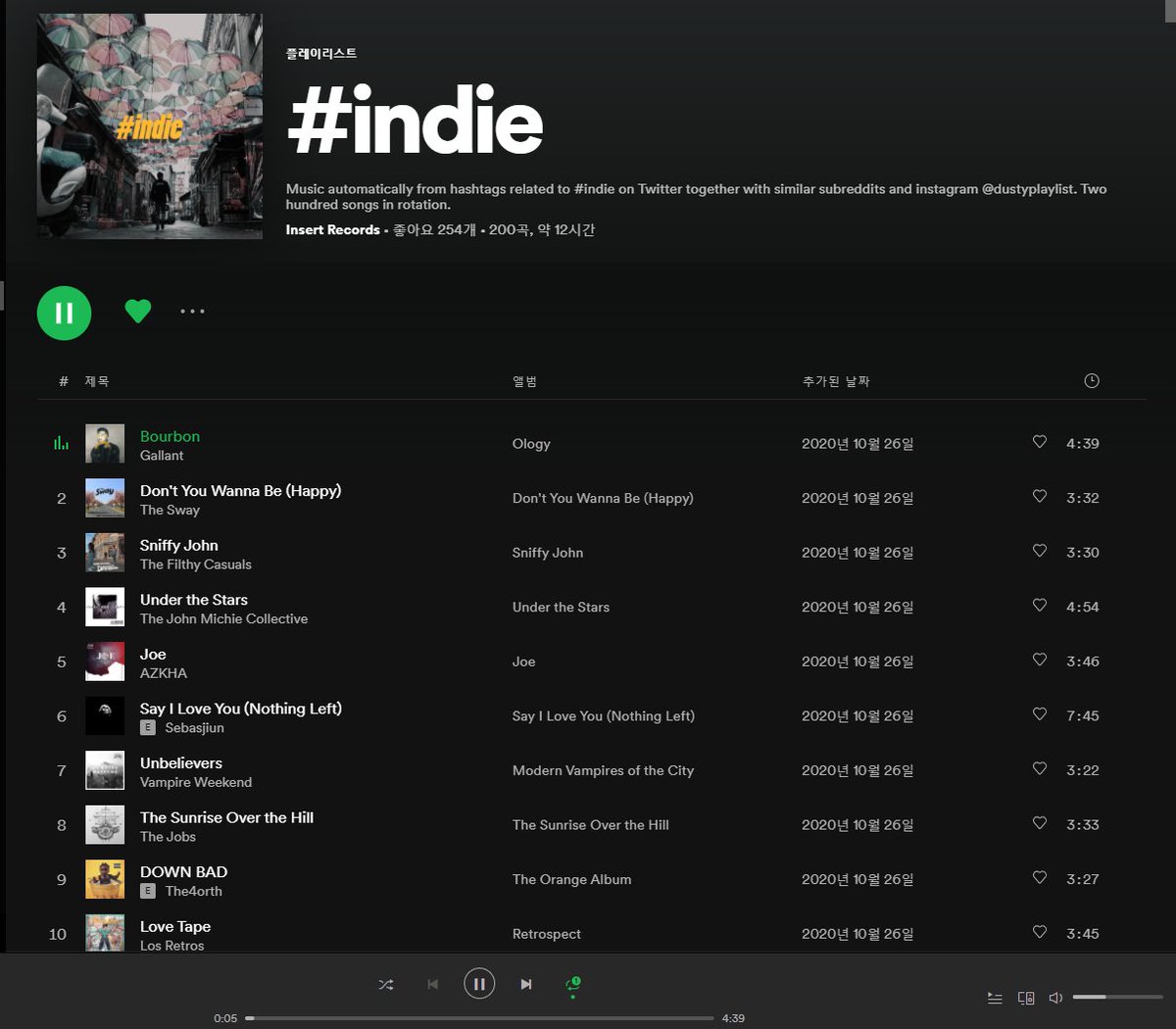
Task: Sort by 제목 (title) column header
Action: click(97, 381)
